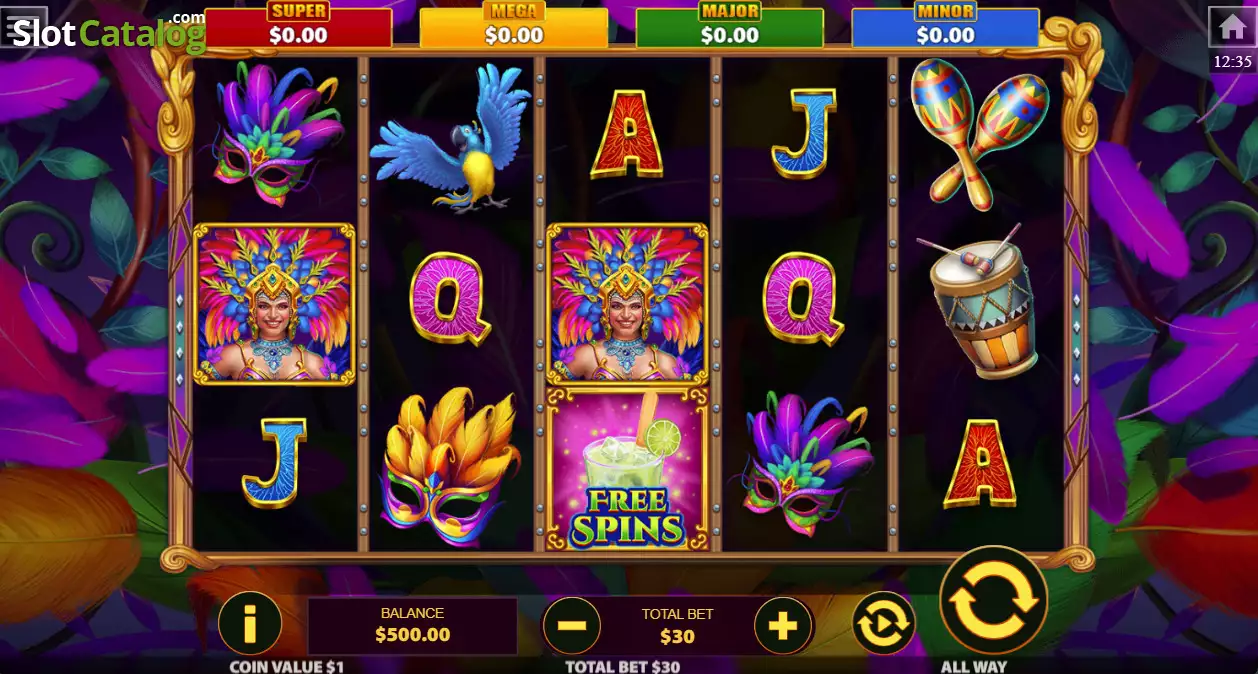Click the Total Bet $30 display
1258x674 pixels.
point(677,626)
